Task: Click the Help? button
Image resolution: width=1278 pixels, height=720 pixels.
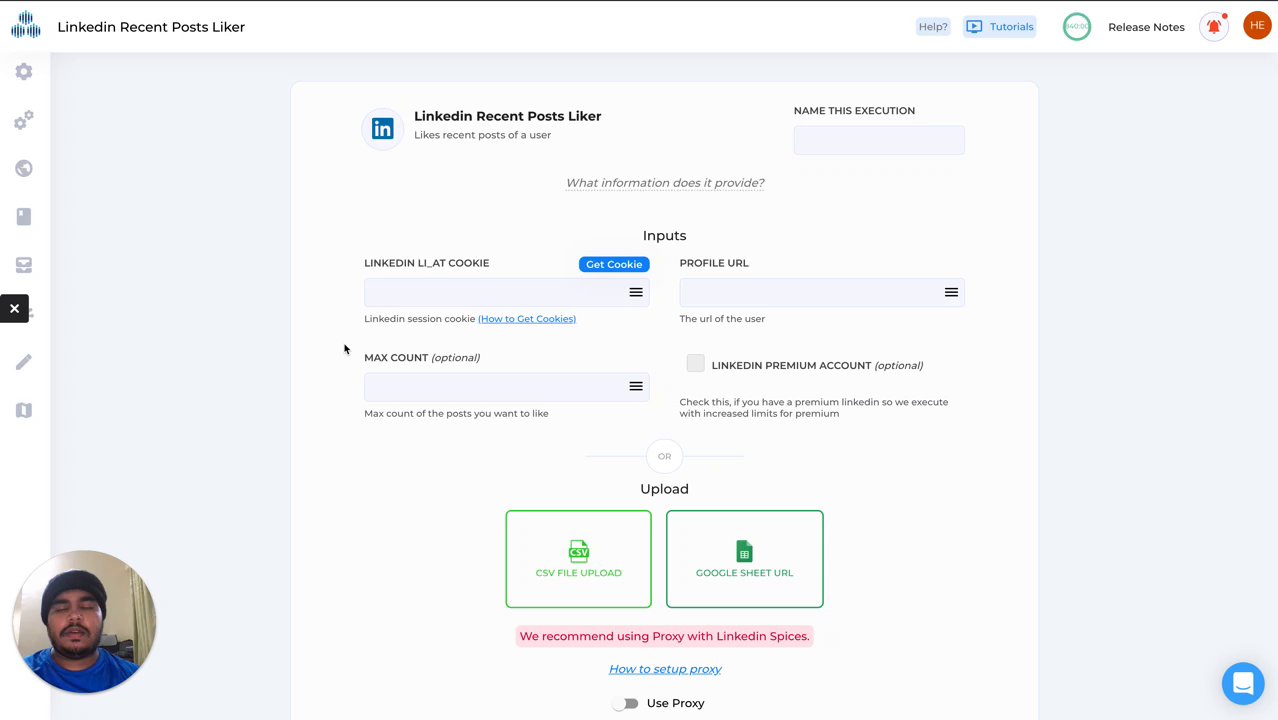Action: tap(933, 27)
